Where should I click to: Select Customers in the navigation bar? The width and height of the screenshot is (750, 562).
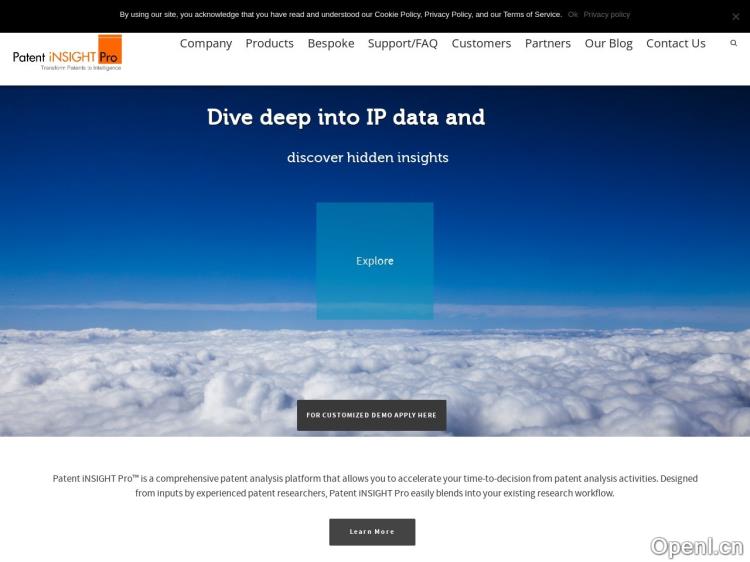pos(481,43)
